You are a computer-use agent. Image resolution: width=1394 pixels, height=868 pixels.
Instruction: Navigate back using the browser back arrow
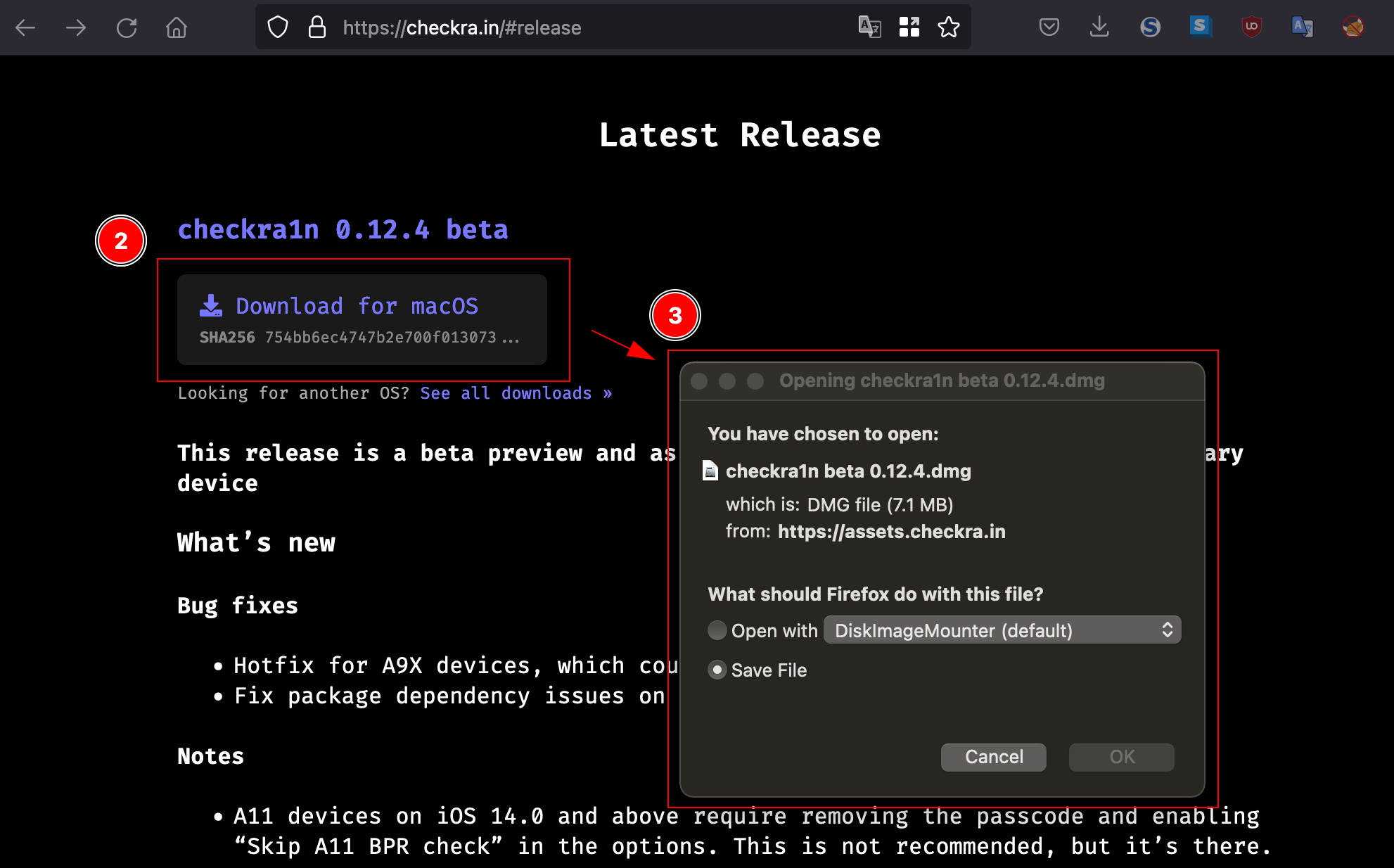pyautogui.click(x=27, y=27)
